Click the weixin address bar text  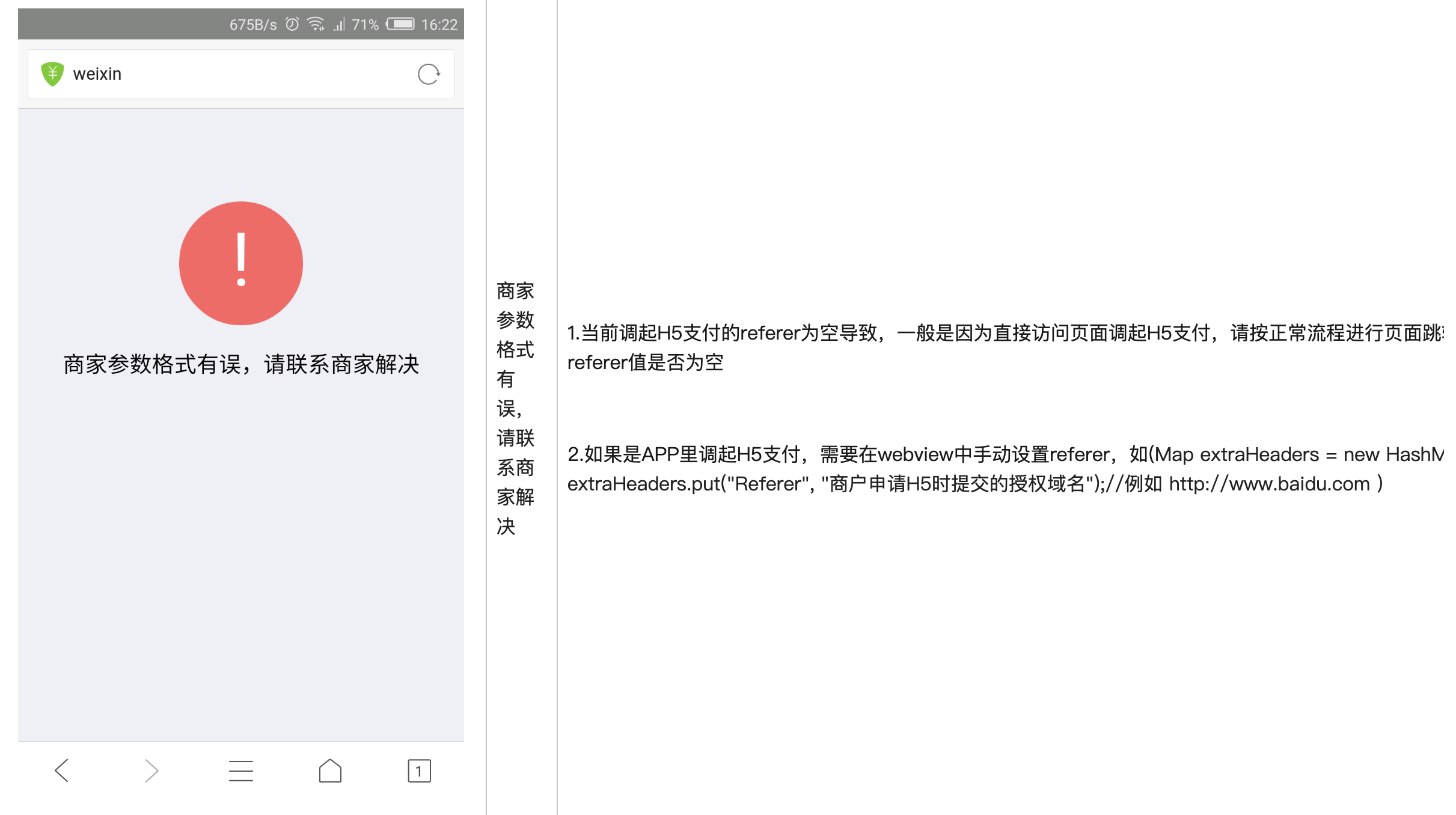click(97, 74)
